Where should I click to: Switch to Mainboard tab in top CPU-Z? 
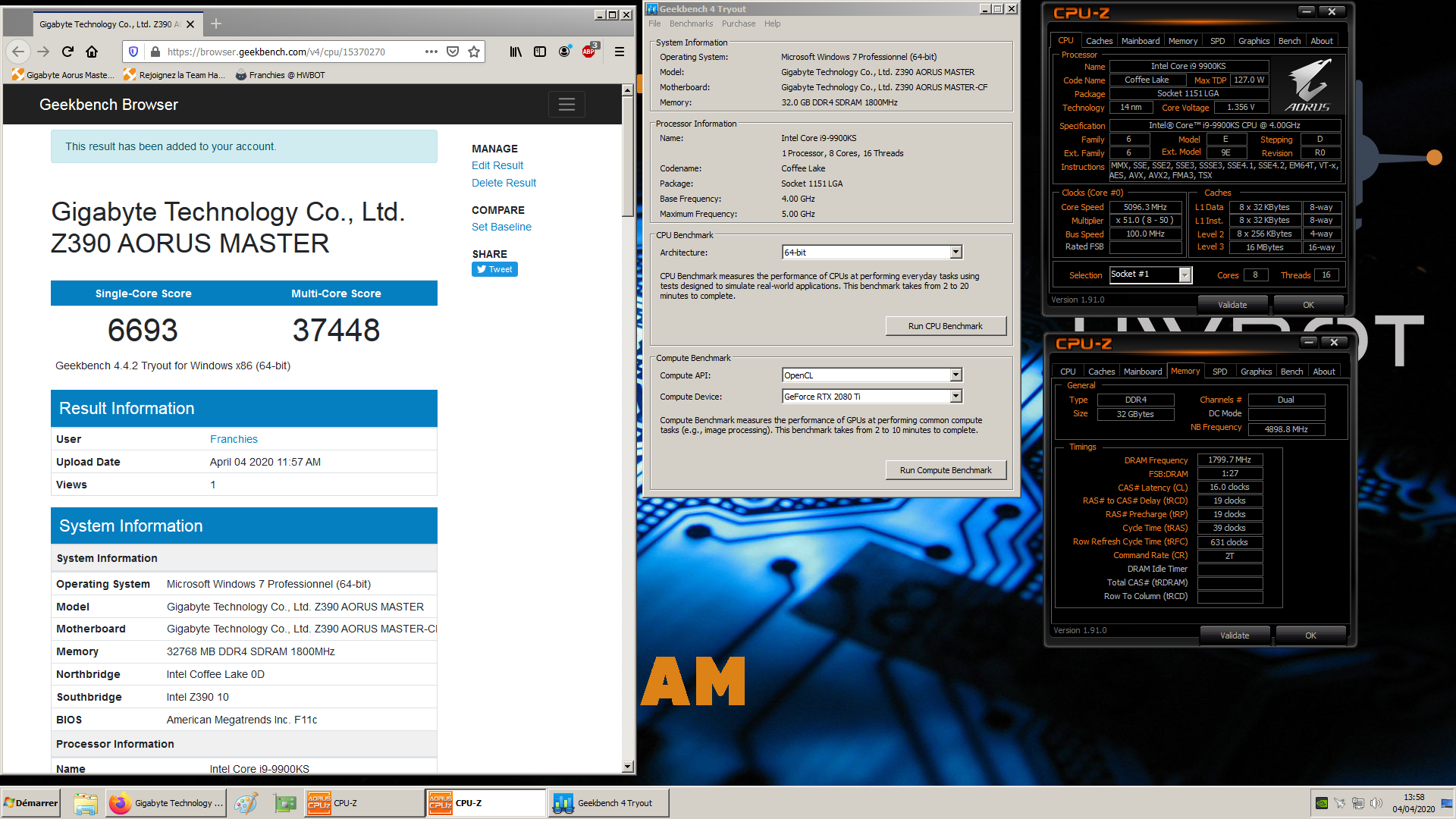(x=1141, y=41)
